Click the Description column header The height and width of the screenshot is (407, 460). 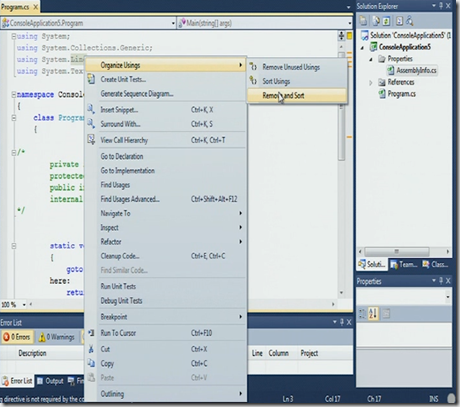[32, 353]
